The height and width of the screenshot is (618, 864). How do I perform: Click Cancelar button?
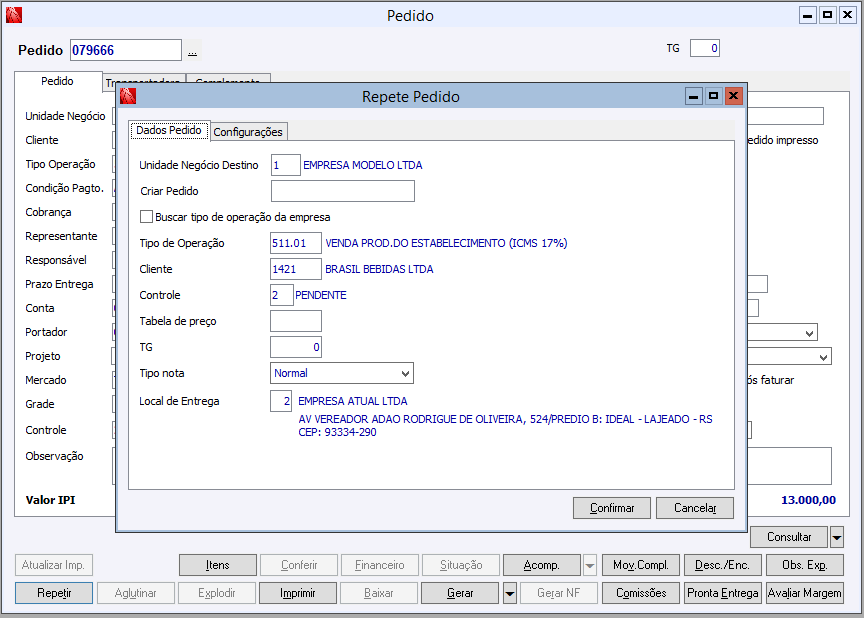pos(695,508)
